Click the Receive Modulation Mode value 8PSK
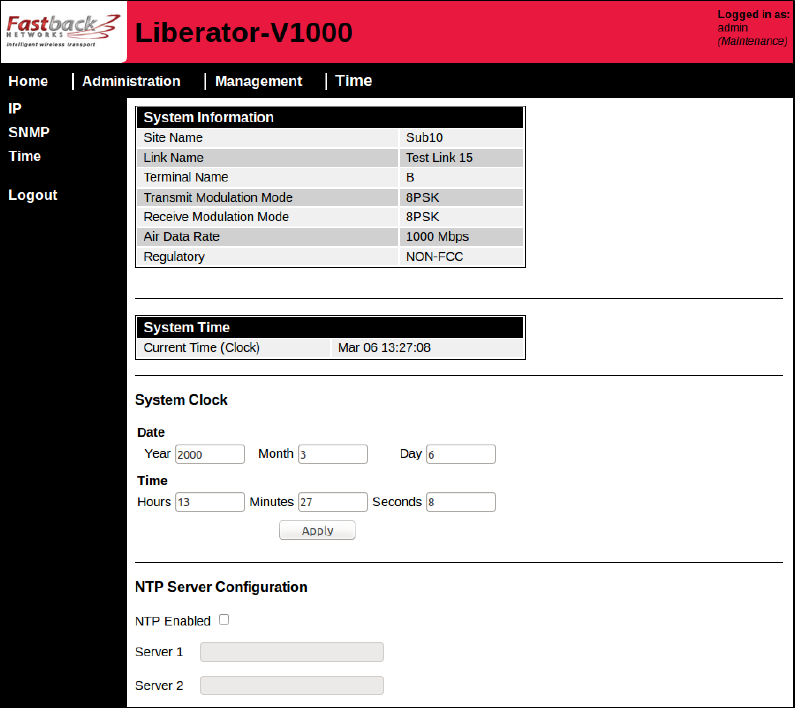 pos(422,217)
